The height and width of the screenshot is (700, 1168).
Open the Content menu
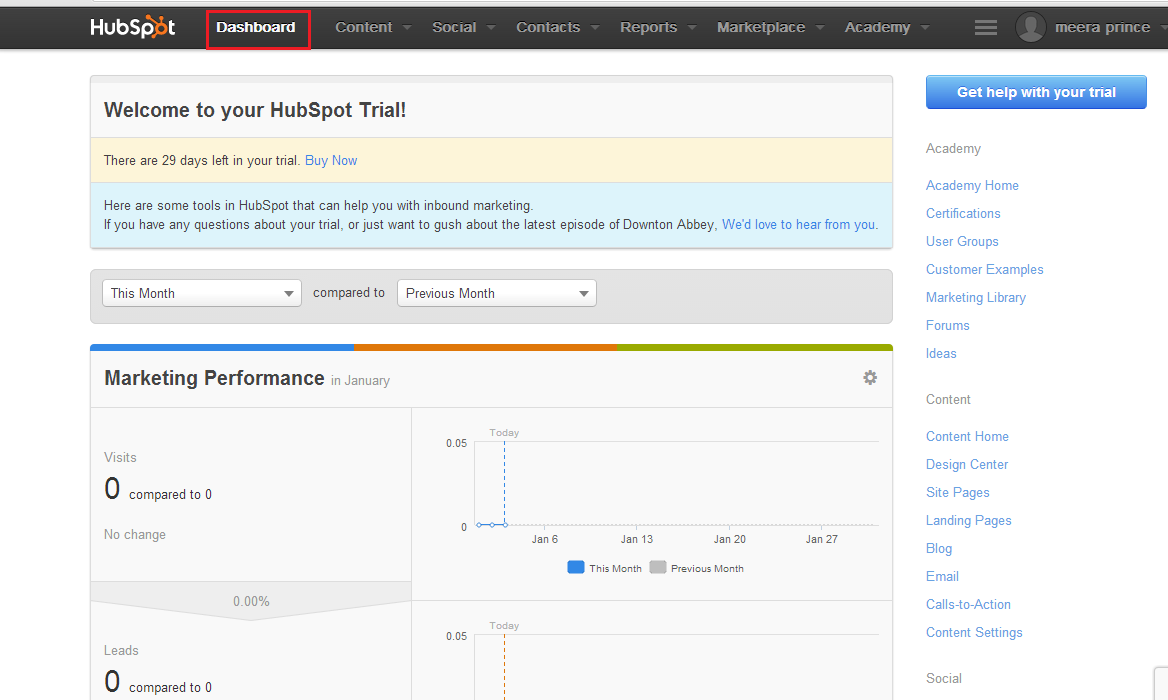(x=372, y=28)
